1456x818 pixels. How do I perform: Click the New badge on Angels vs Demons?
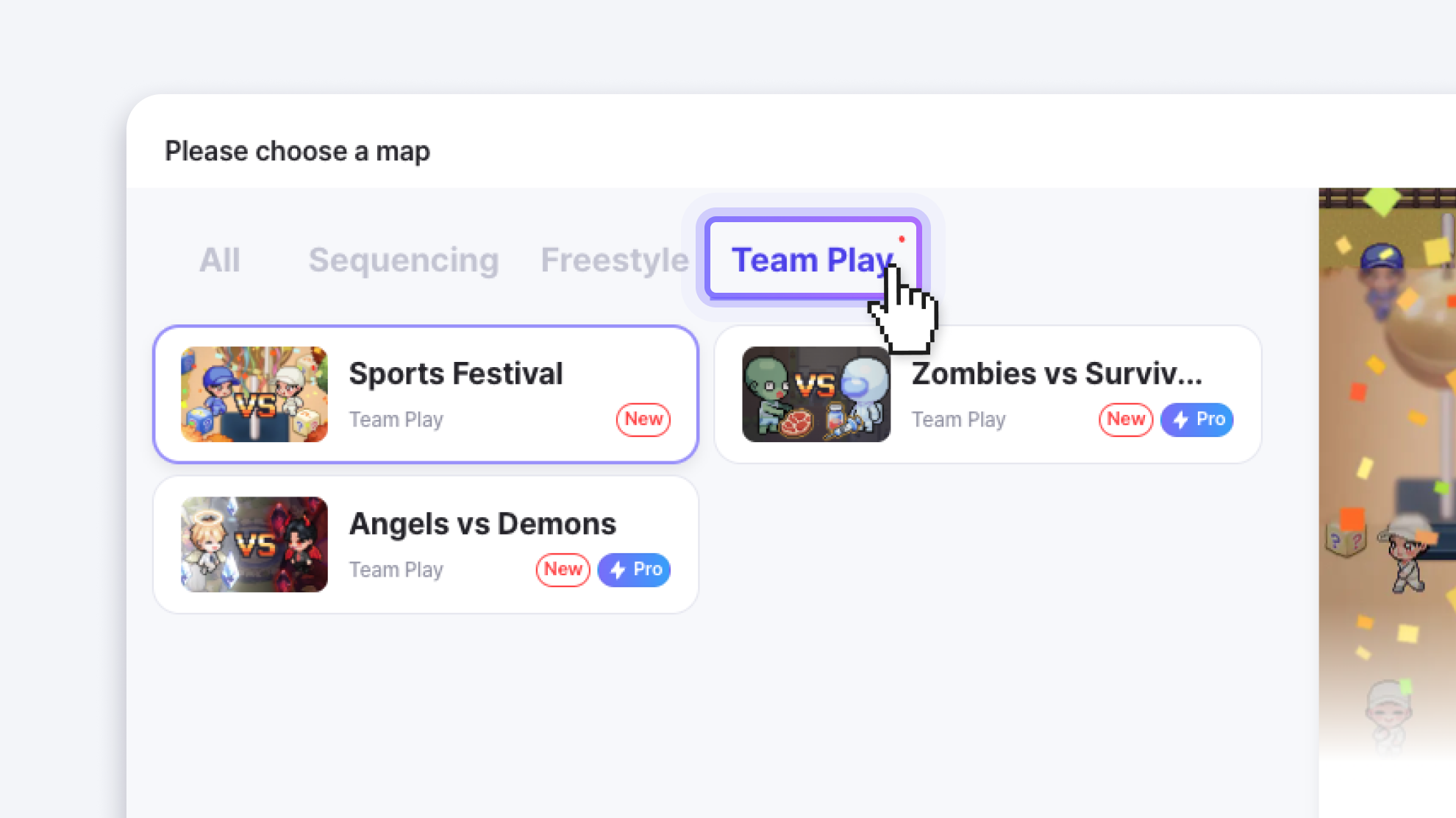coord(563,569)
